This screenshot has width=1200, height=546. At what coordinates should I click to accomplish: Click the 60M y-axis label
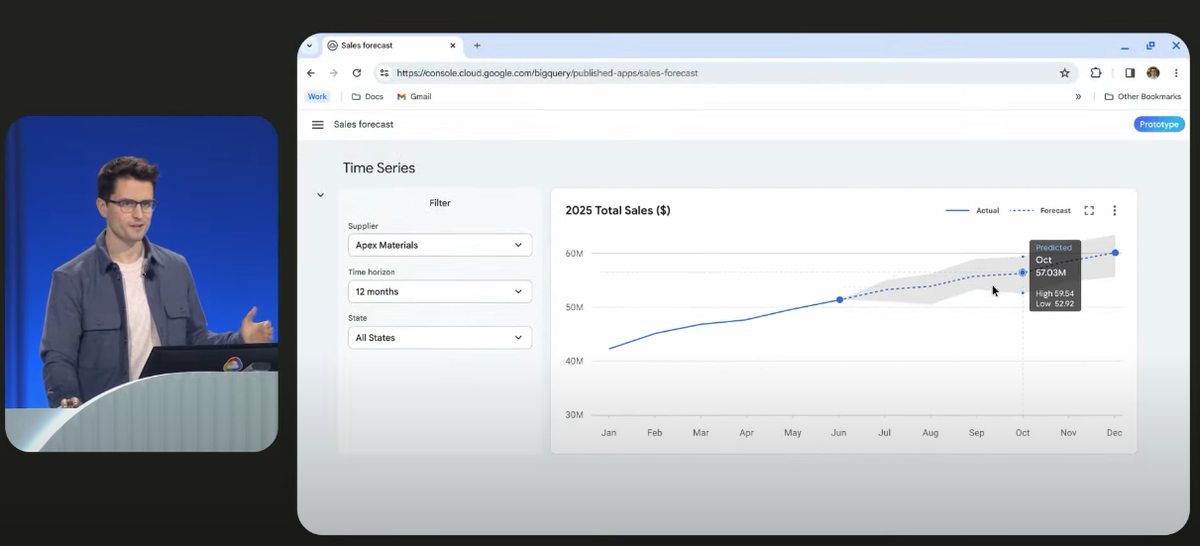pyautogui.click(x=574, y=253)
